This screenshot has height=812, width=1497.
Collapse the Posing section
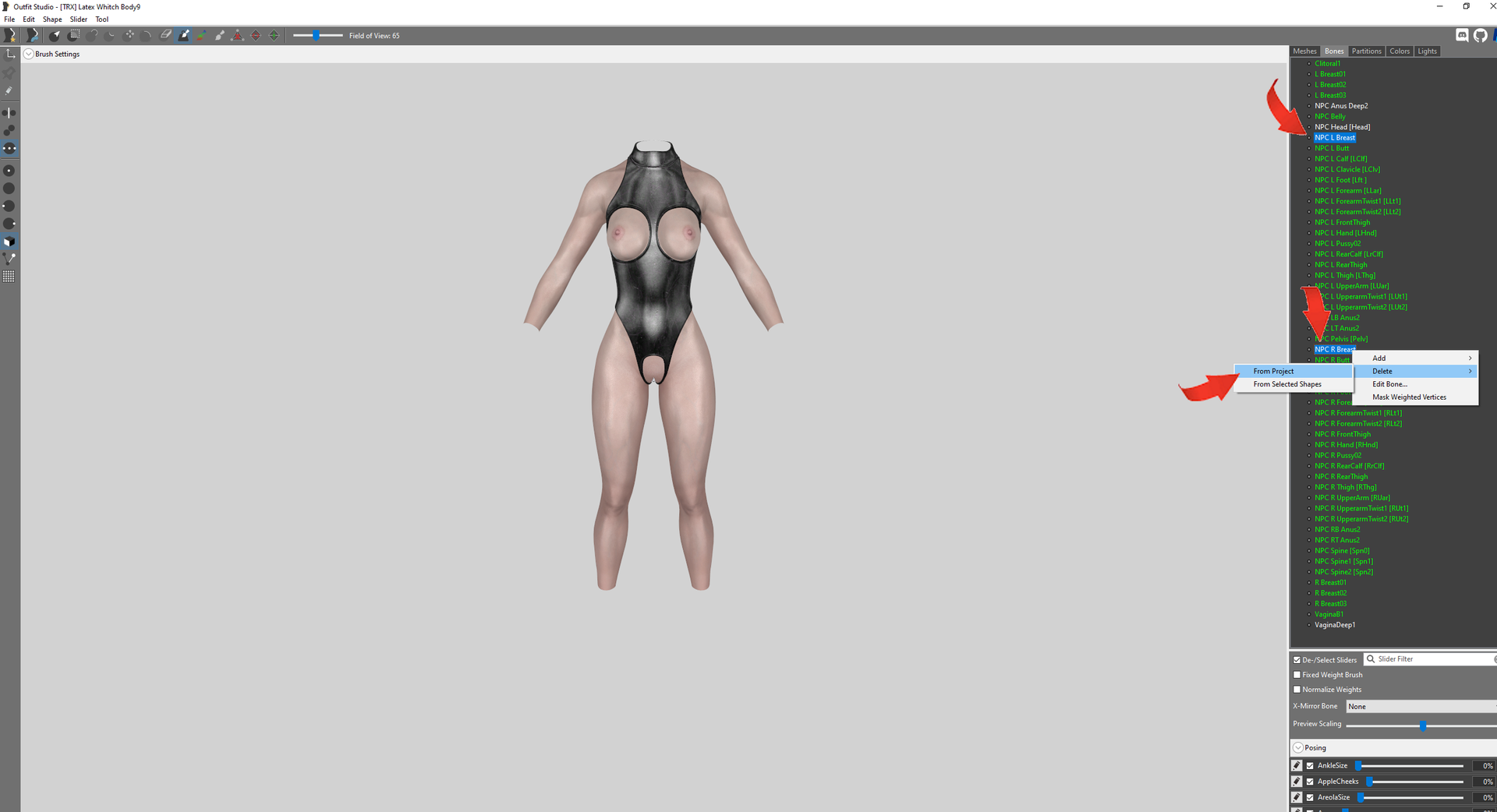(x=1298, y=747)
